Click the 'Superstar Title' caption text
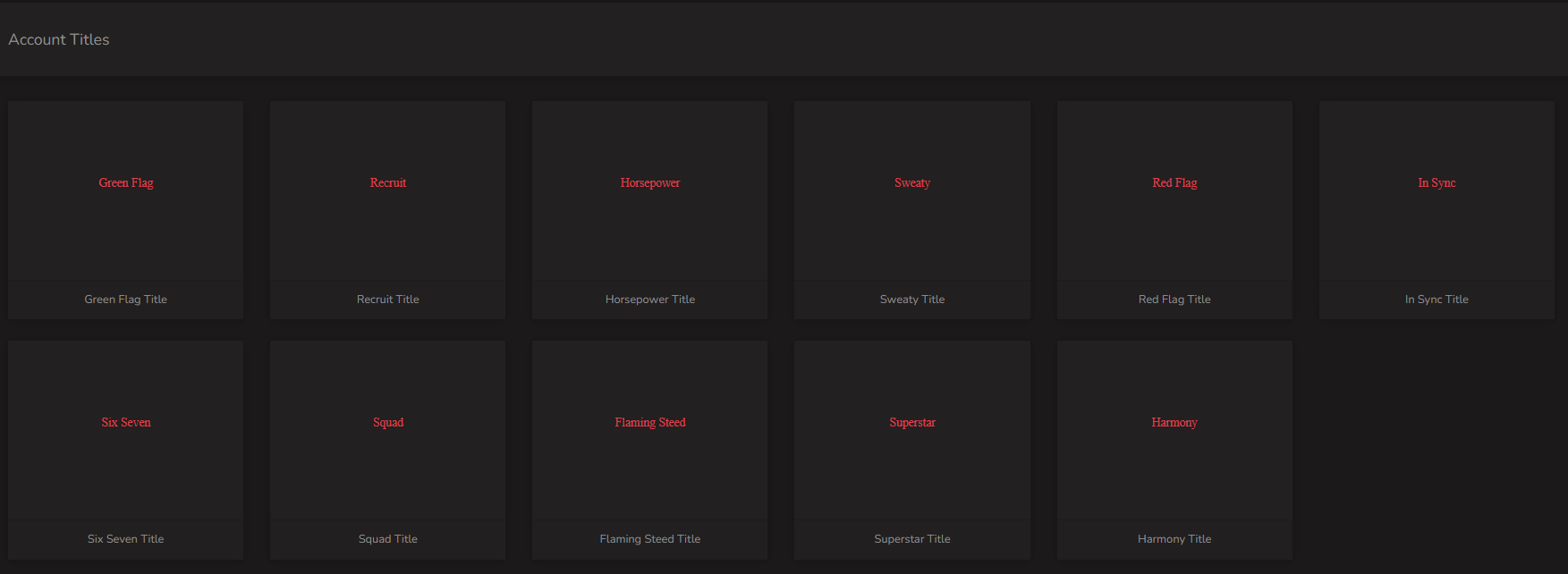This screenshot has height=574, width=1568. tap(911, 539)
